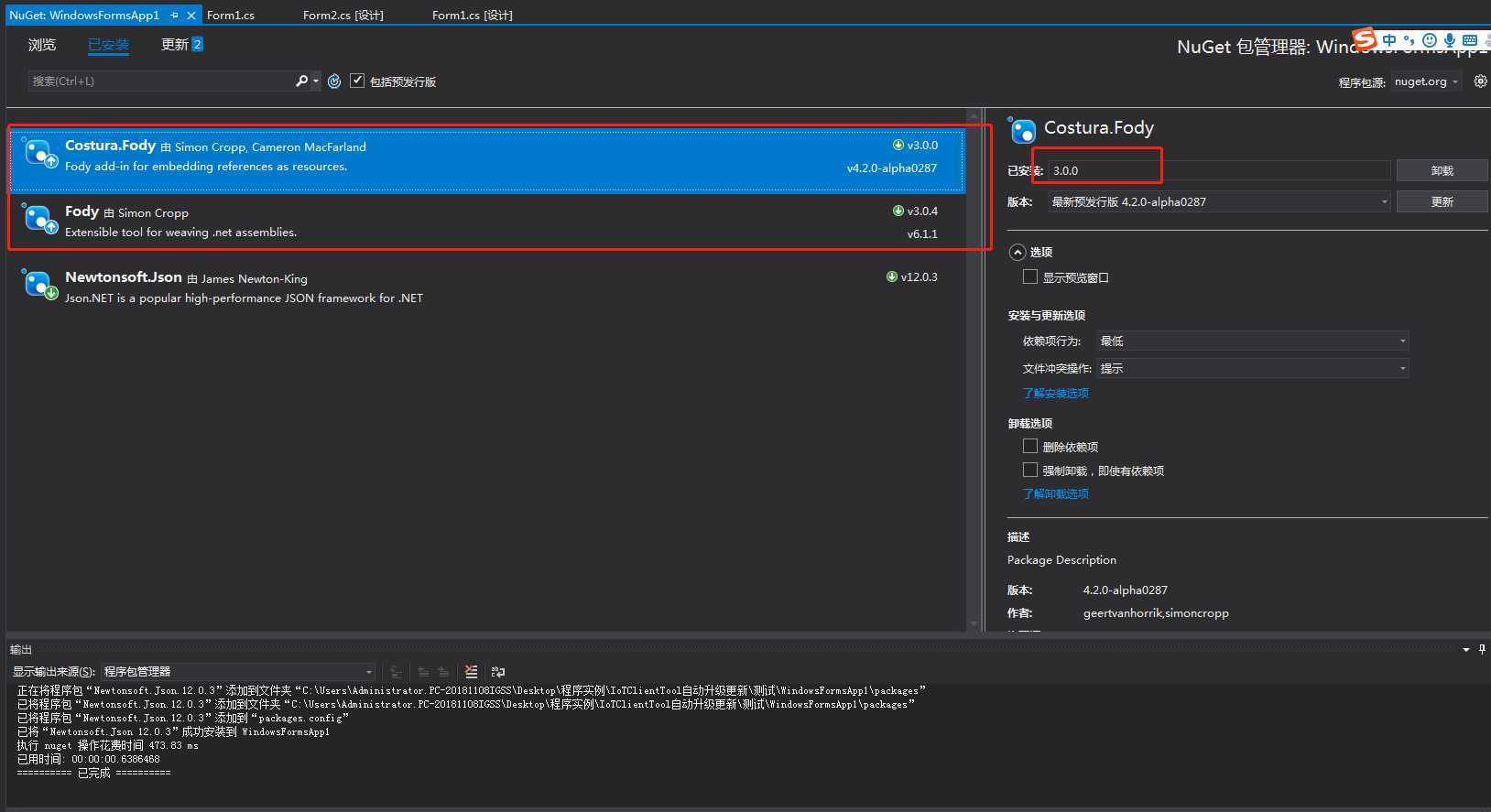Open the search options dropdown arrow
The width and height of the screenshot is (1491, 812).
(316, 81)
